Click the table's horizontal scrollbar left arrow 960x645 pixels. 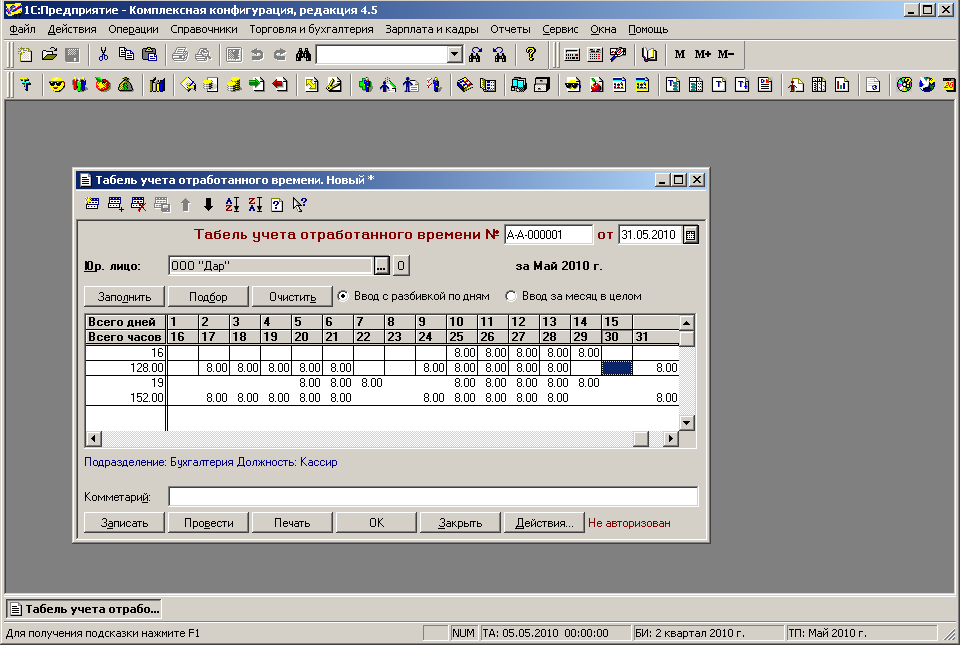(x=93, y=438)
